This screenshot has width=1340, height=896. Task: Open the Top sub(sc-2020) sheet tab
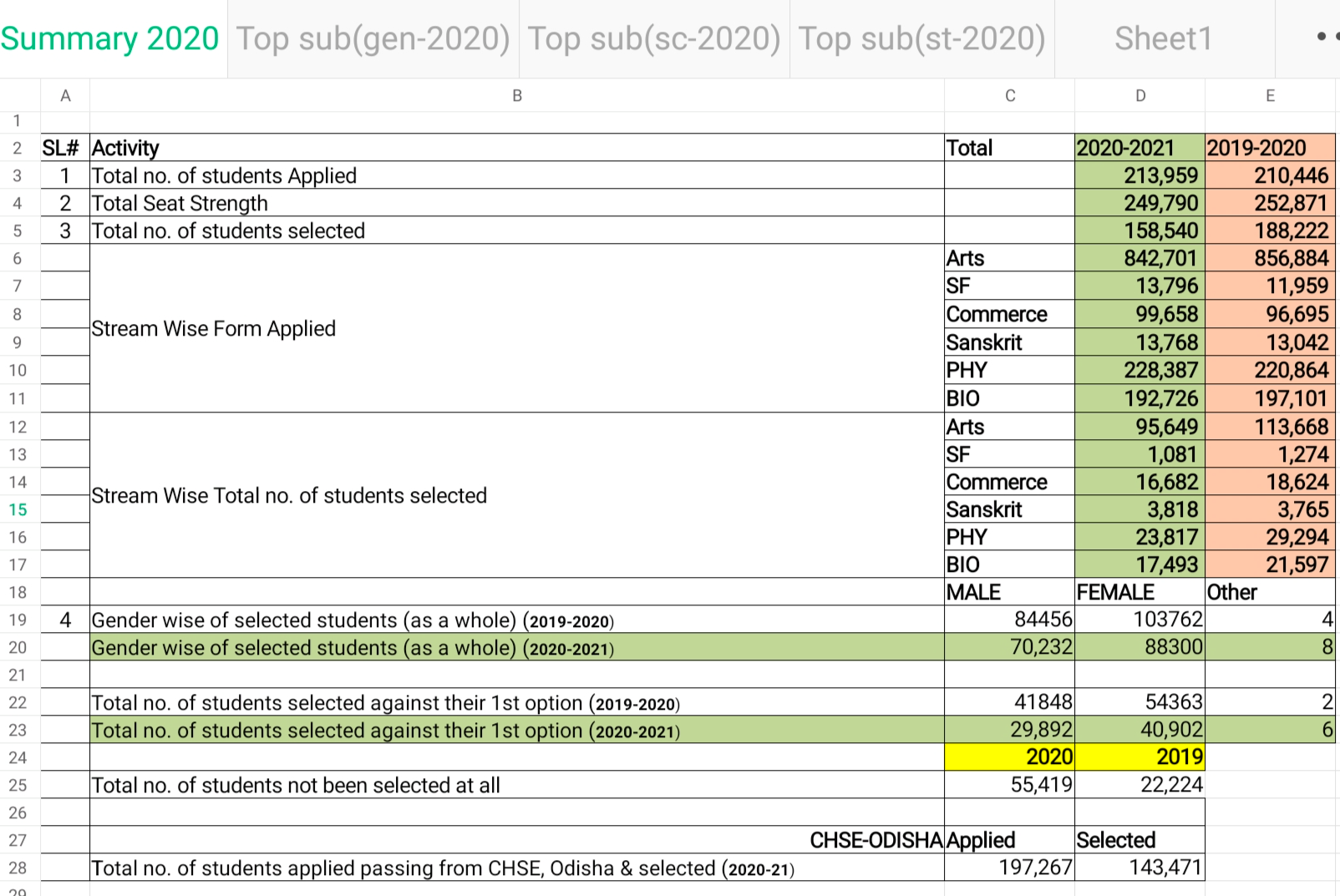point(654,38)
